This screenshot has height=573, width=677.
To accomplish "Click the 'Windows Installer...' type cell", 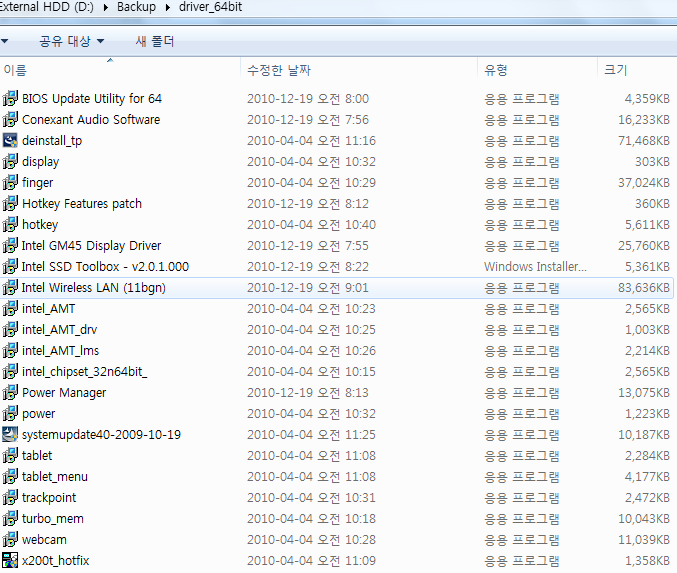I will 535,266.
